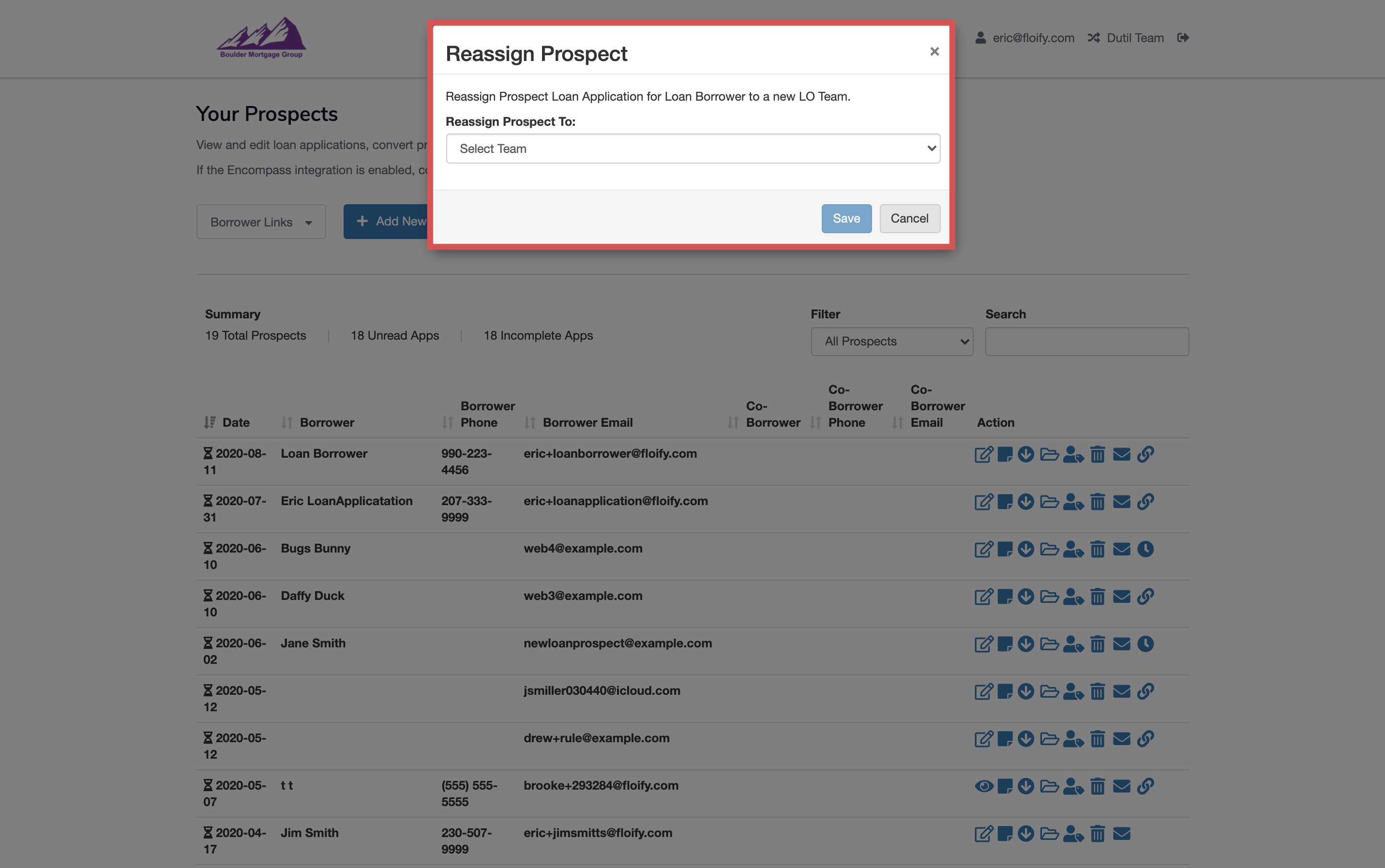Download Loan Borrower's application
This screenshot has height=868, width=1385.
(1026, 454)
